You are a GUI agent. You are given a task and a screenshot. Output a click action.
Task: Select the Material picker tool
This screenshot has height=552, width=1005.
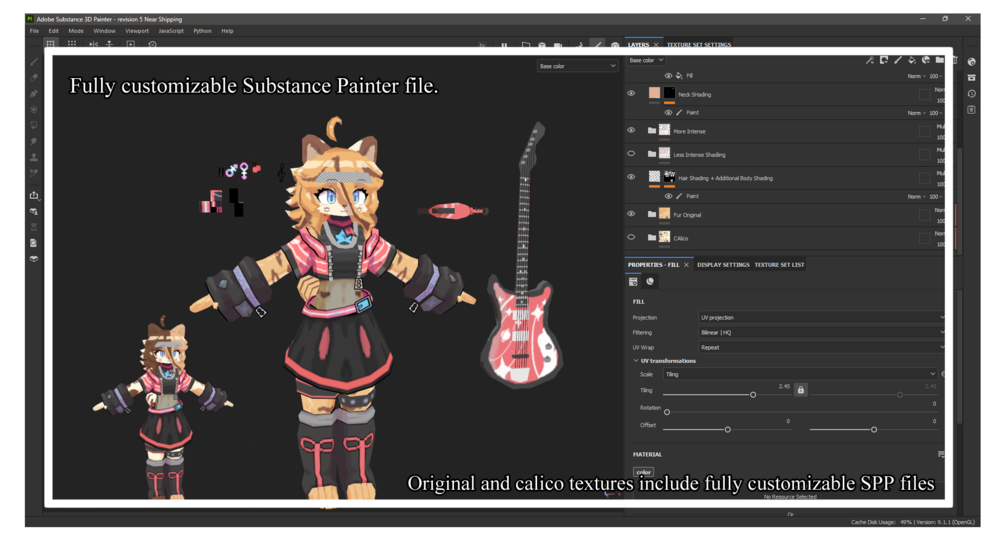pos(34,173)
